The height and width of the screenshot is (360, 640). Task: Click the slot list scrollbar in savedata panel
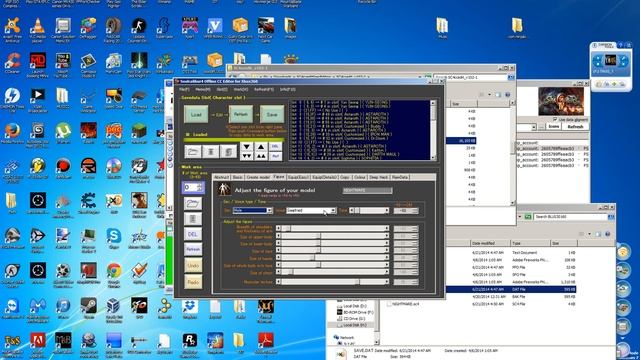tap(433, 129)
